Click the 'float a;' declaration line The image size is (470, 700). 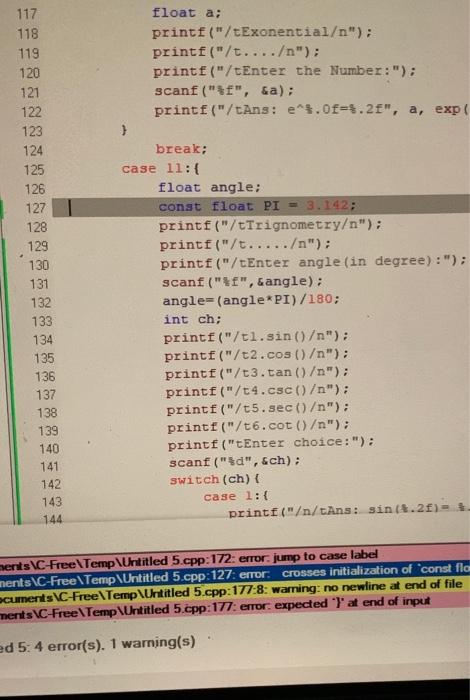coord(186,12)
